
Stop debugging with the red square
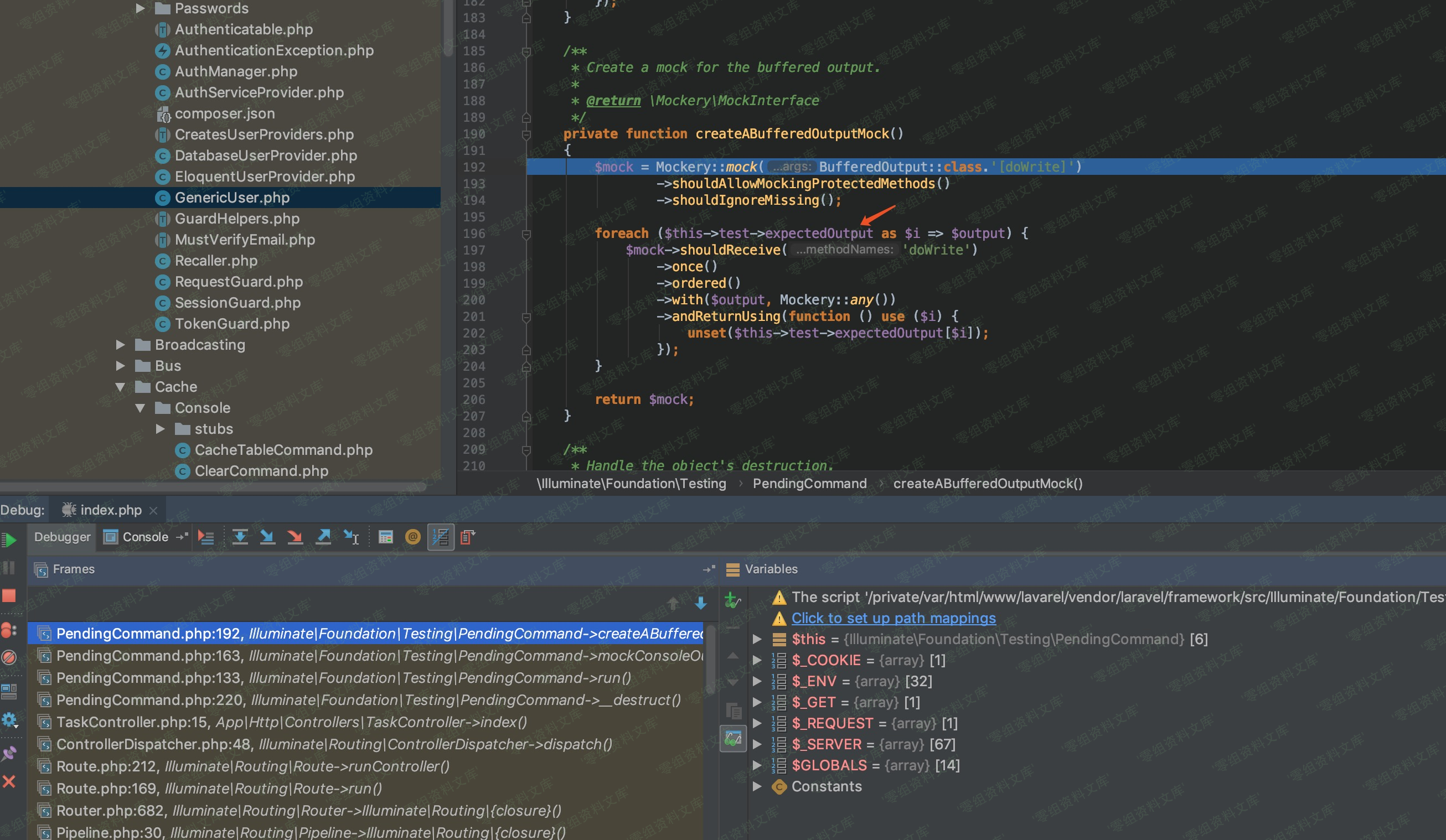click(x=9, y=595)
